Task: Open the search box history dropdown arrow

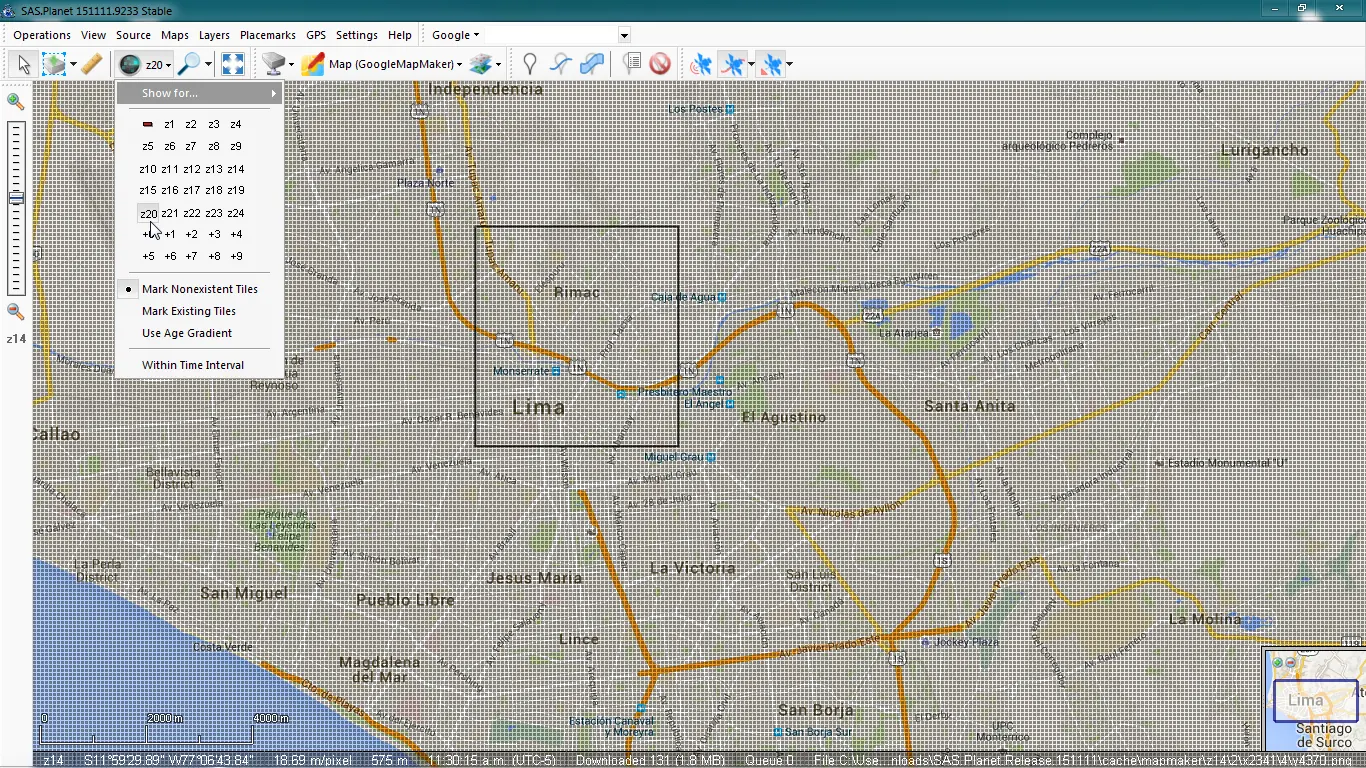Action: 624,35
